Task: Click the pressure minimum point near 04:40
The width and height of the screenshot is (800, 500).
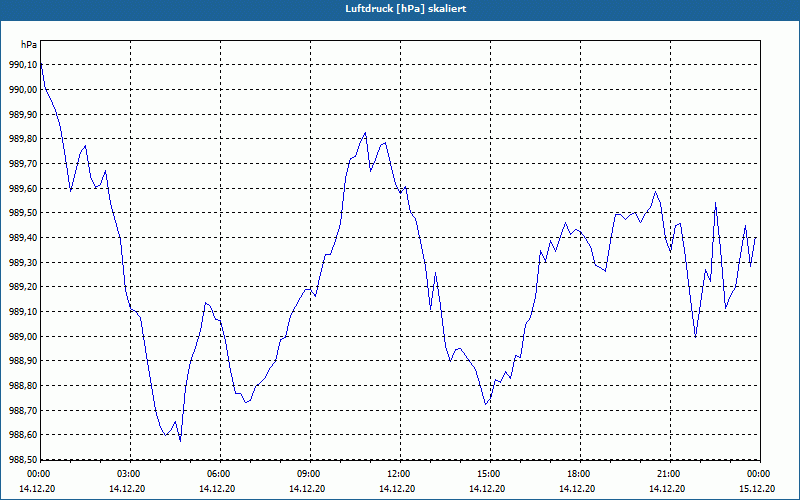Action: [180, 441]
